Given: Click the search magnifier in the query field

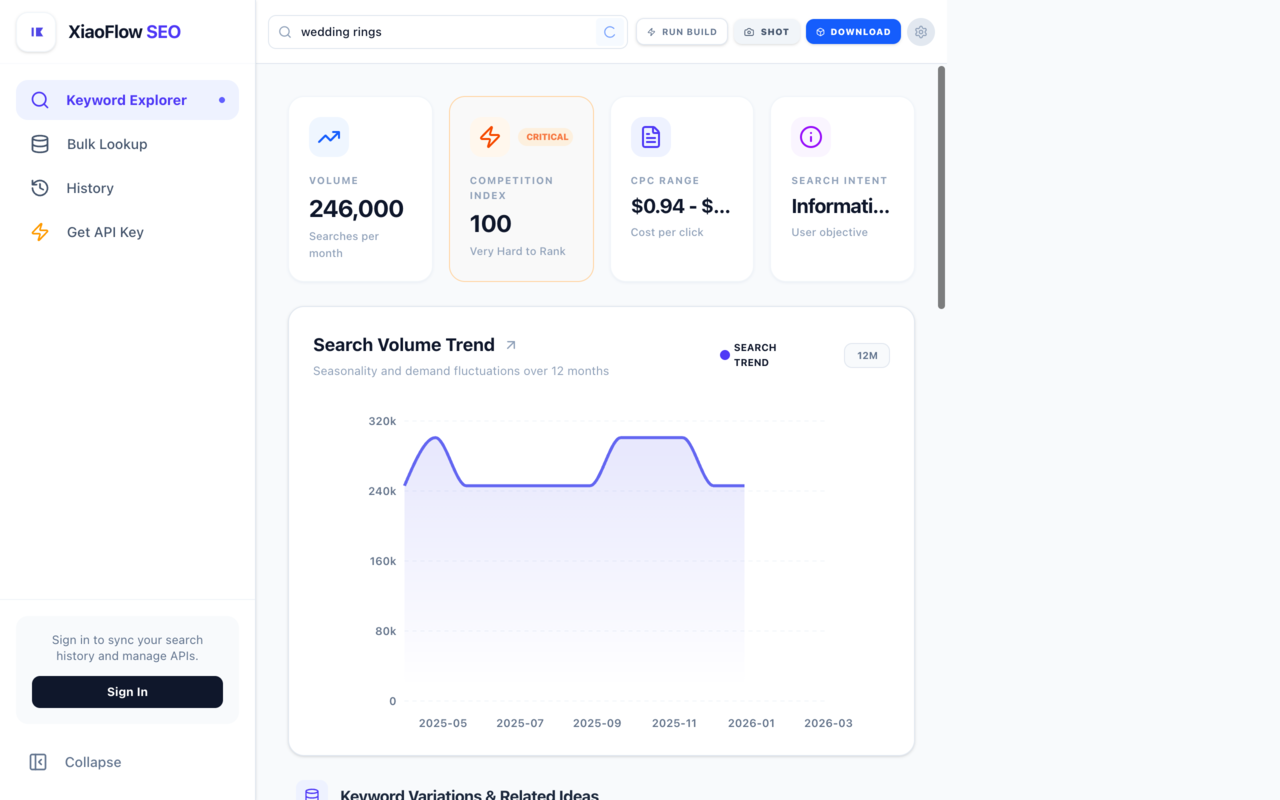Looking at the screenshot, I should [284, 31].
